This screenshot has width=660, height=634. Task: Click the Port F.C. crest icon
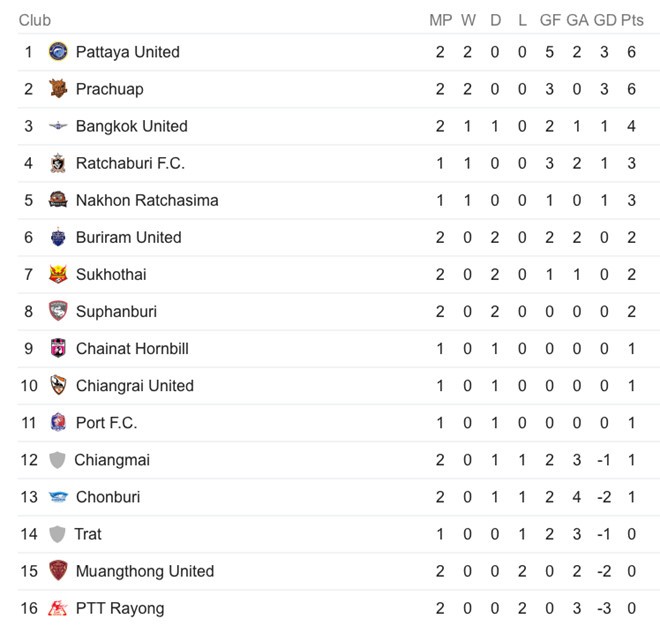click(x=58, y=422)
